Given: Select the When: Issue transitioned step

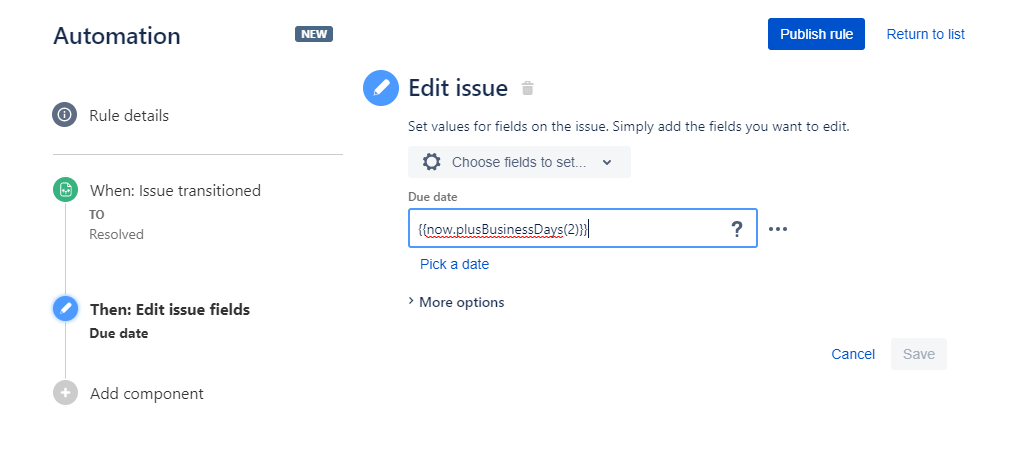Looking at the screenshot, I should click(x=175, y=191).
